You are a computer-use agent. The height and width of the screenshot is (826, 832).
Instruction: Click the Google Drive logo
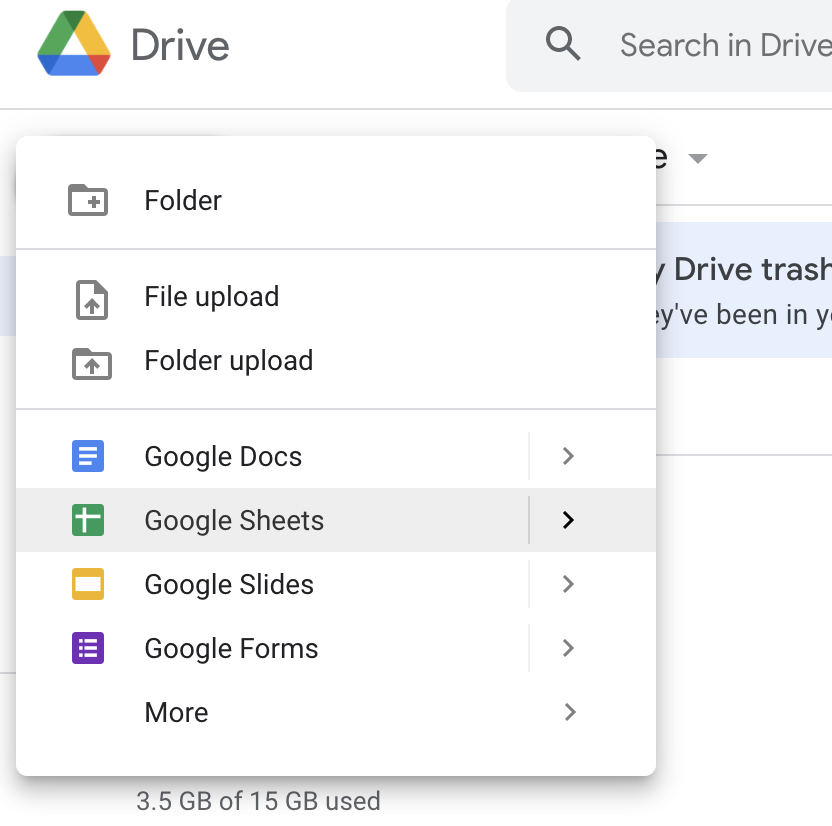pos(74,44)
